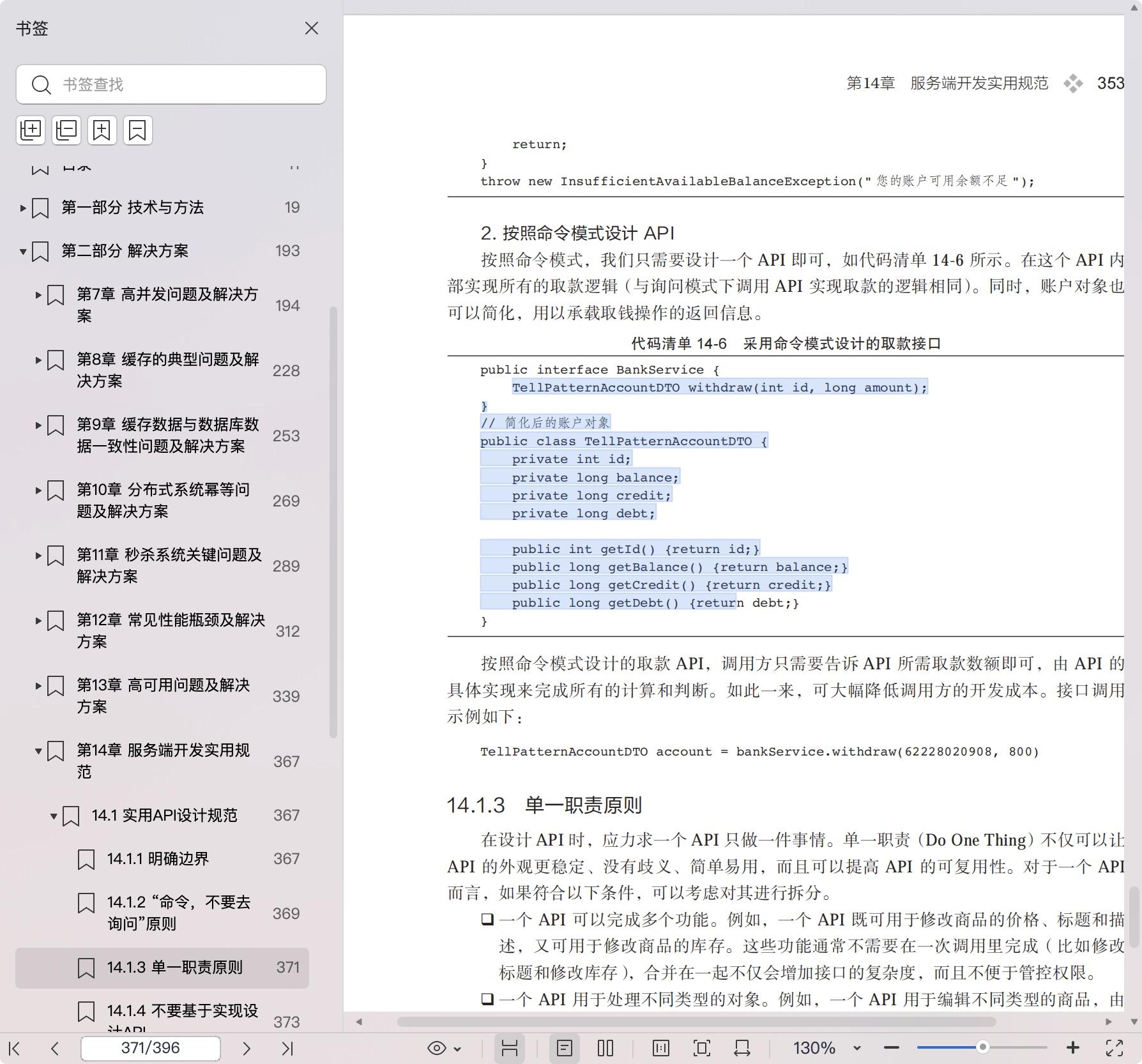The height and width of the screenshot is (1064, 1142).
Task: Expand 第7章 高并发问题及解决方案 node
Action: click(38, 294)
